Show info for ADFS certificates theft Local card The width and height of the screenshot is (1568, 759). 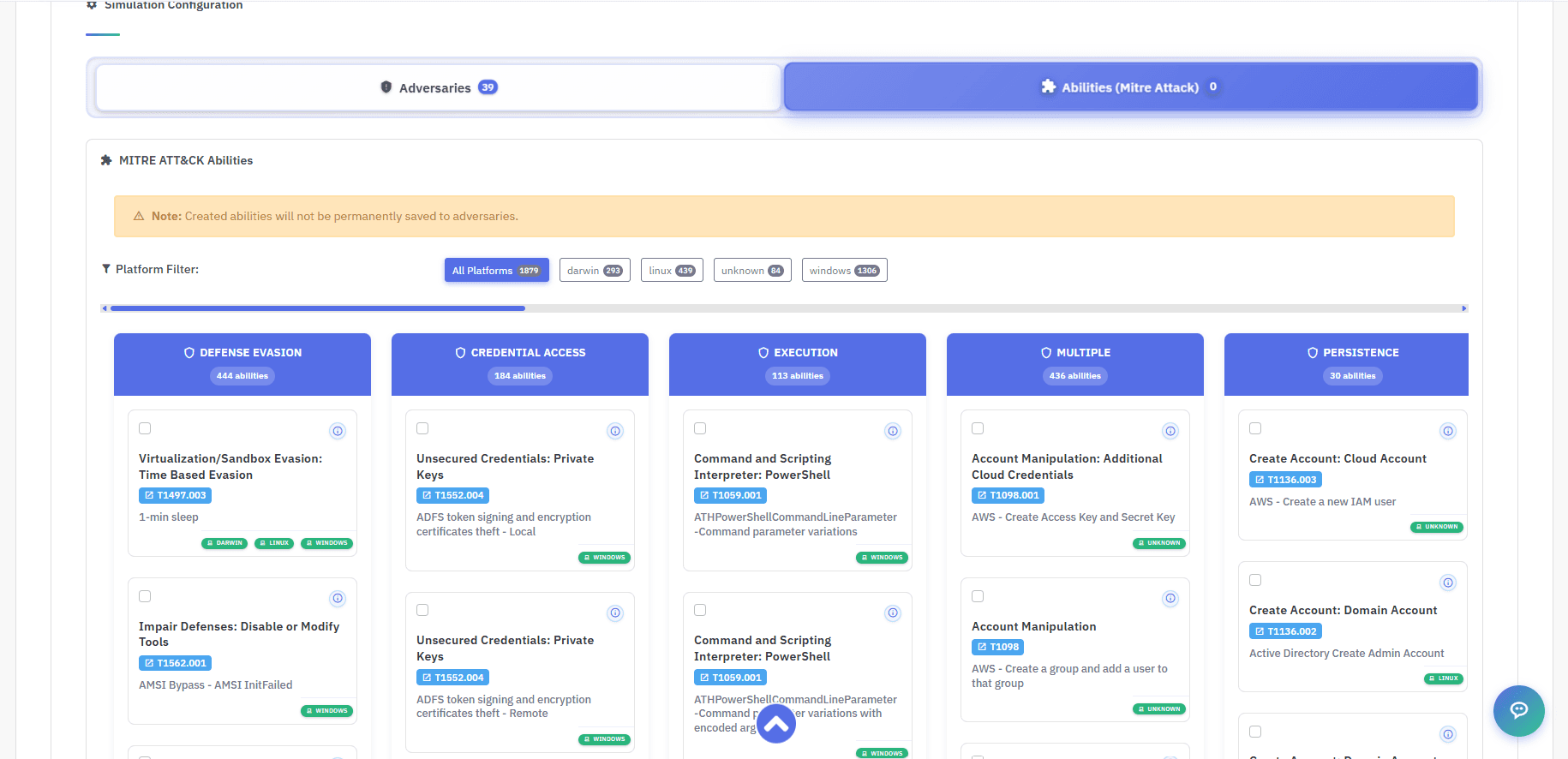coord(615,431)
